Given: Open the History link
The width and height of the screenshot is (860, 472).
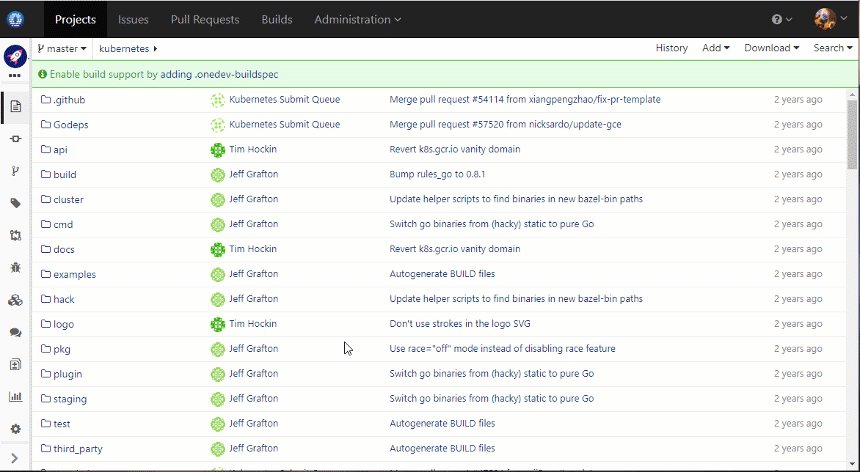Looking at the screenshot, I should pos(671,48).
